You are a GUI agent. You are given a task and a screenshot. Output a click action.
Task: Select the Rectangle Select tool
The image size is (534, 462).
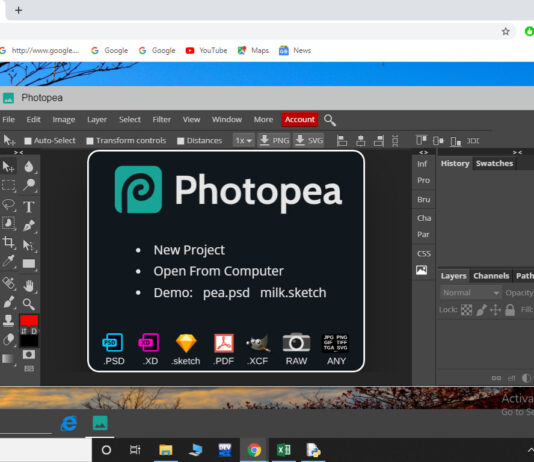coord(8,186)
